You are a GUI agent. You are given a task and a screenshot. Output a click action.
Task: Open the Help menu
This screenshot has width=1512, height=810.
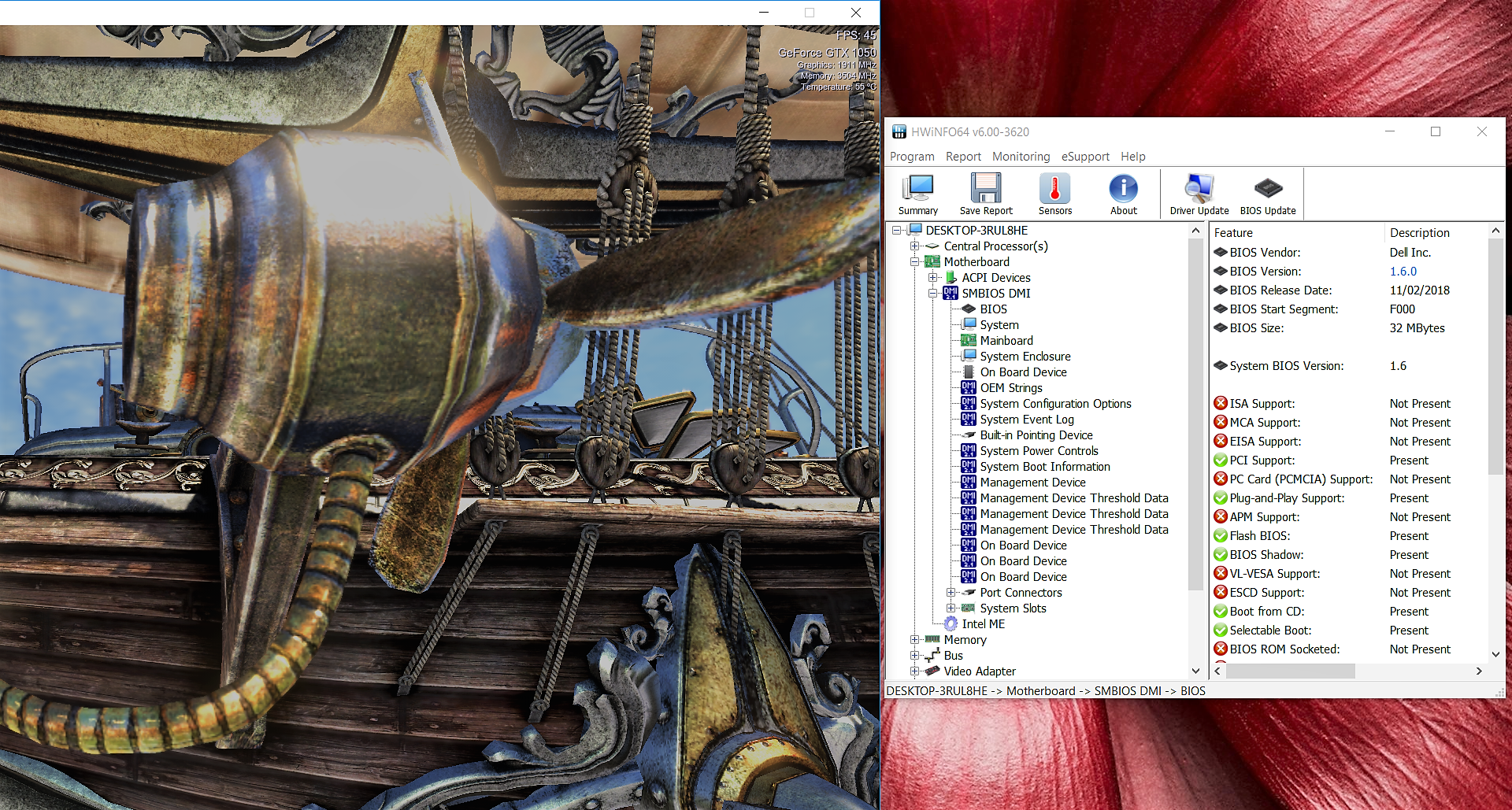tap(1133, 157)
